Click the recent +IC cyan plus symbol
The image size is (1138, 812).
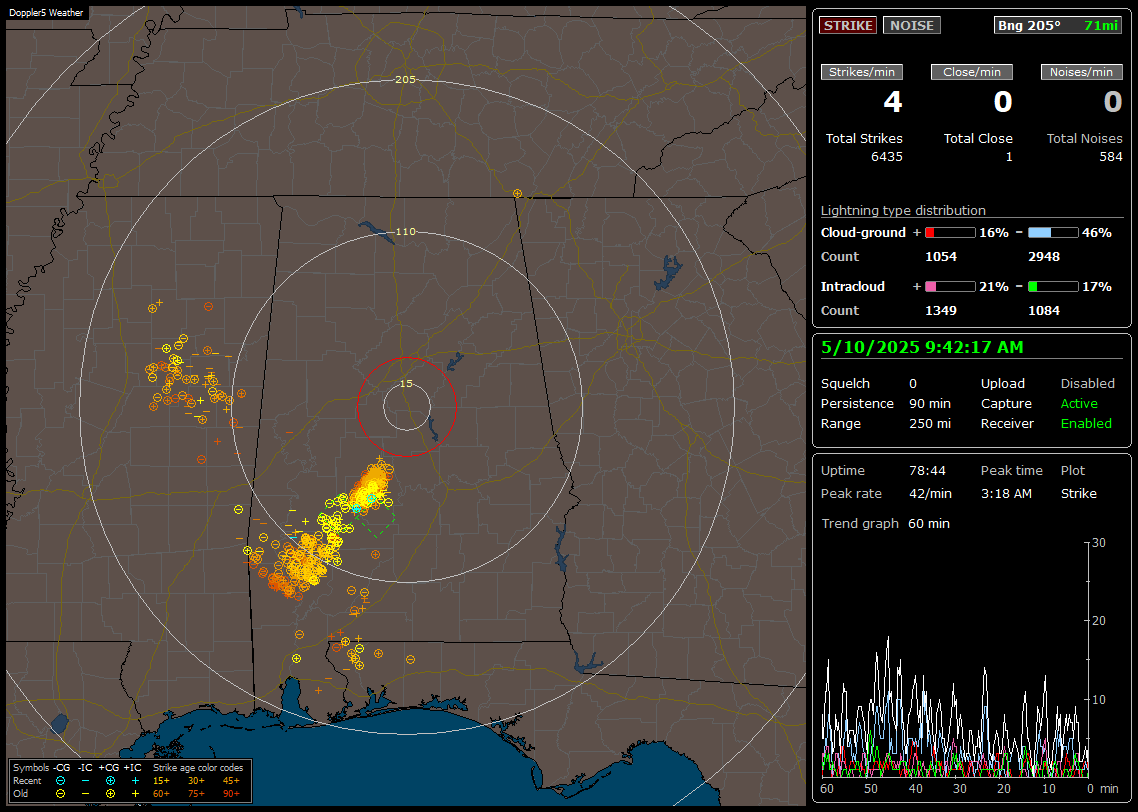(x=135, y=781)
